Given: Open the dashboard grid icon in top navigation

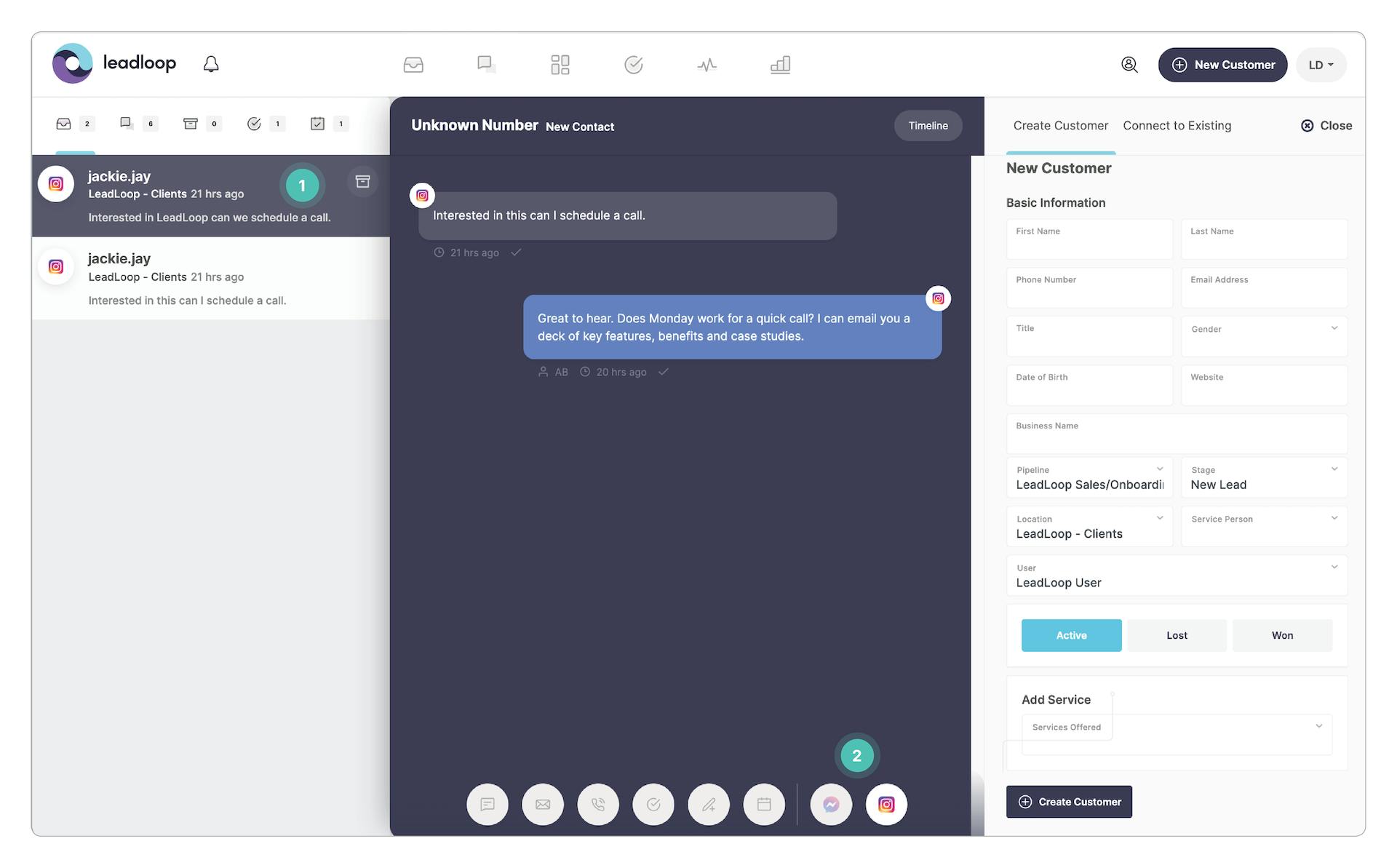Looking at the screenshot, I should [560, 65].
